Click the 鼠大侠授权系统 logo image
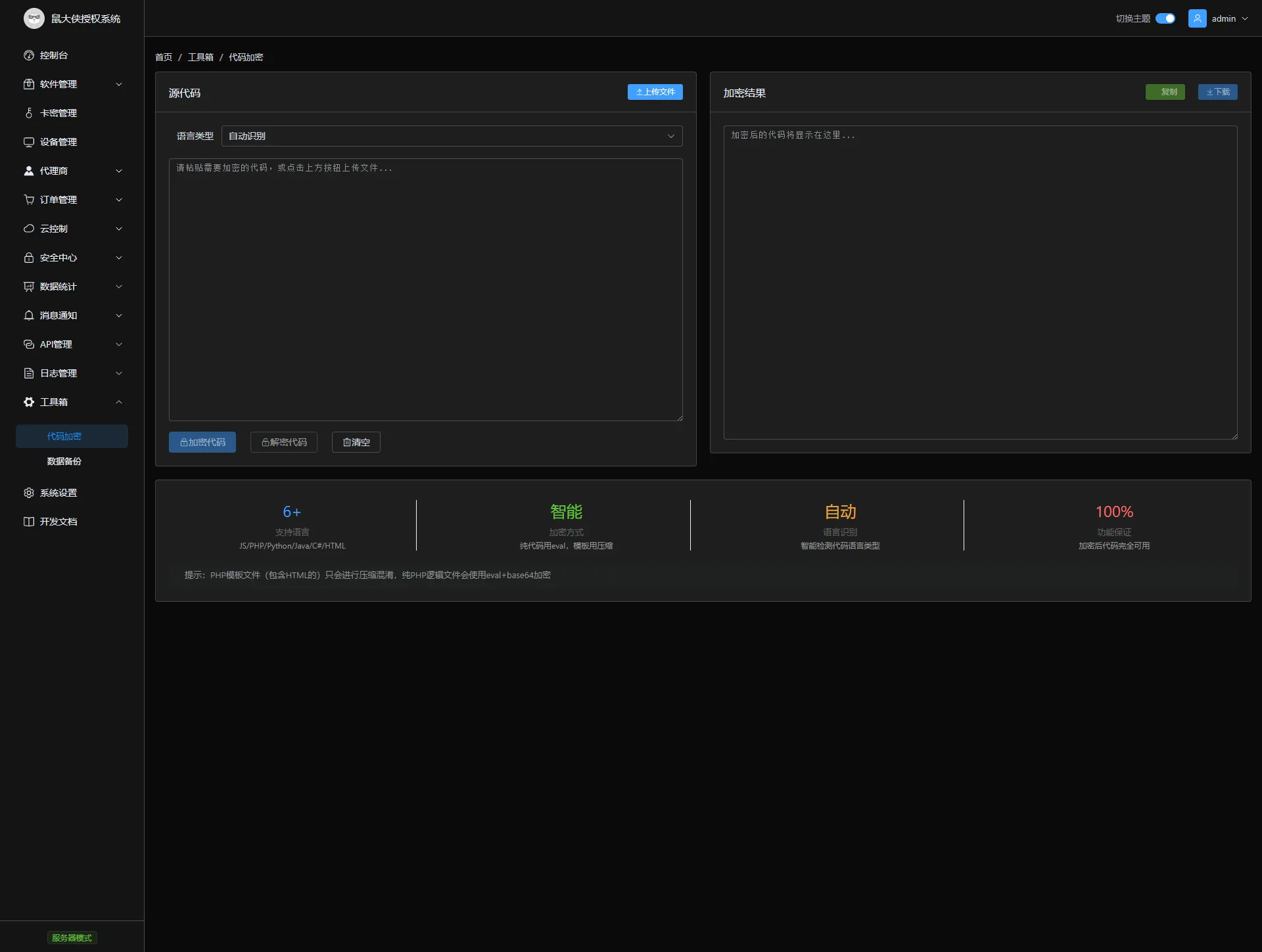Screen dimensions: 1262x952 pos(34,18)
